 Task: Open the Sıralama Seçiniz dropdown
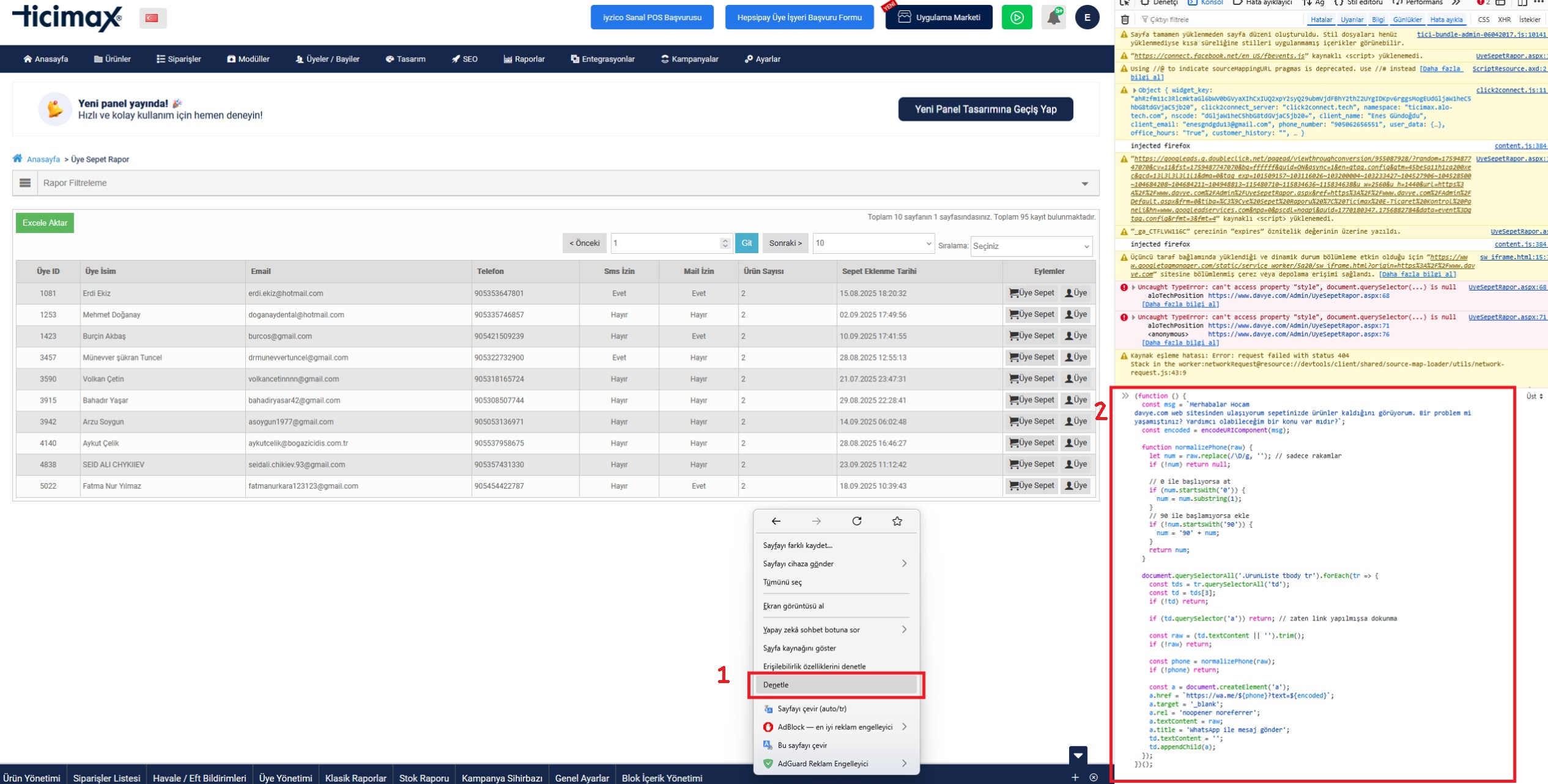[x=1031, y=246]
